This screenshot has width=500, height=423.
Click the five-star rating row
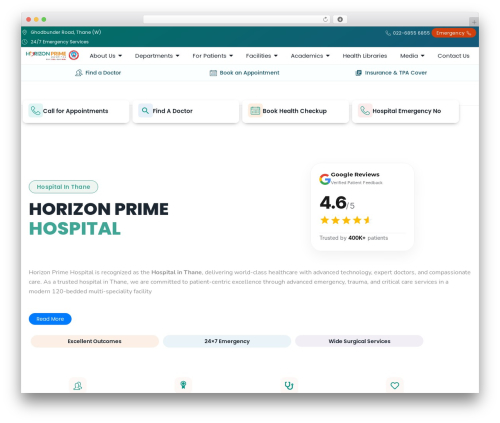tap(345, 220)
